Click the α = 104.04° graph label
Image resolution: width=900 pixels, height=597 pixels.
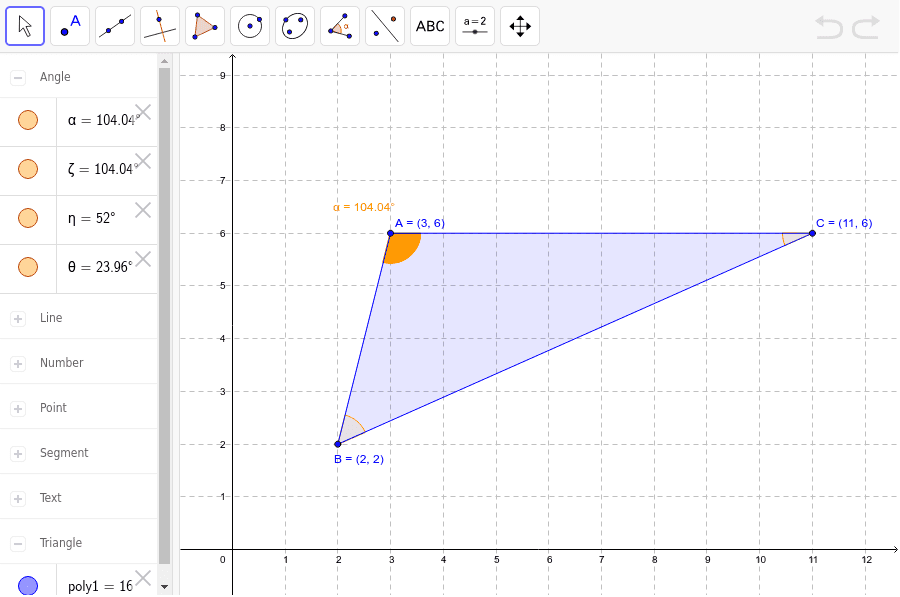[364, 207]
